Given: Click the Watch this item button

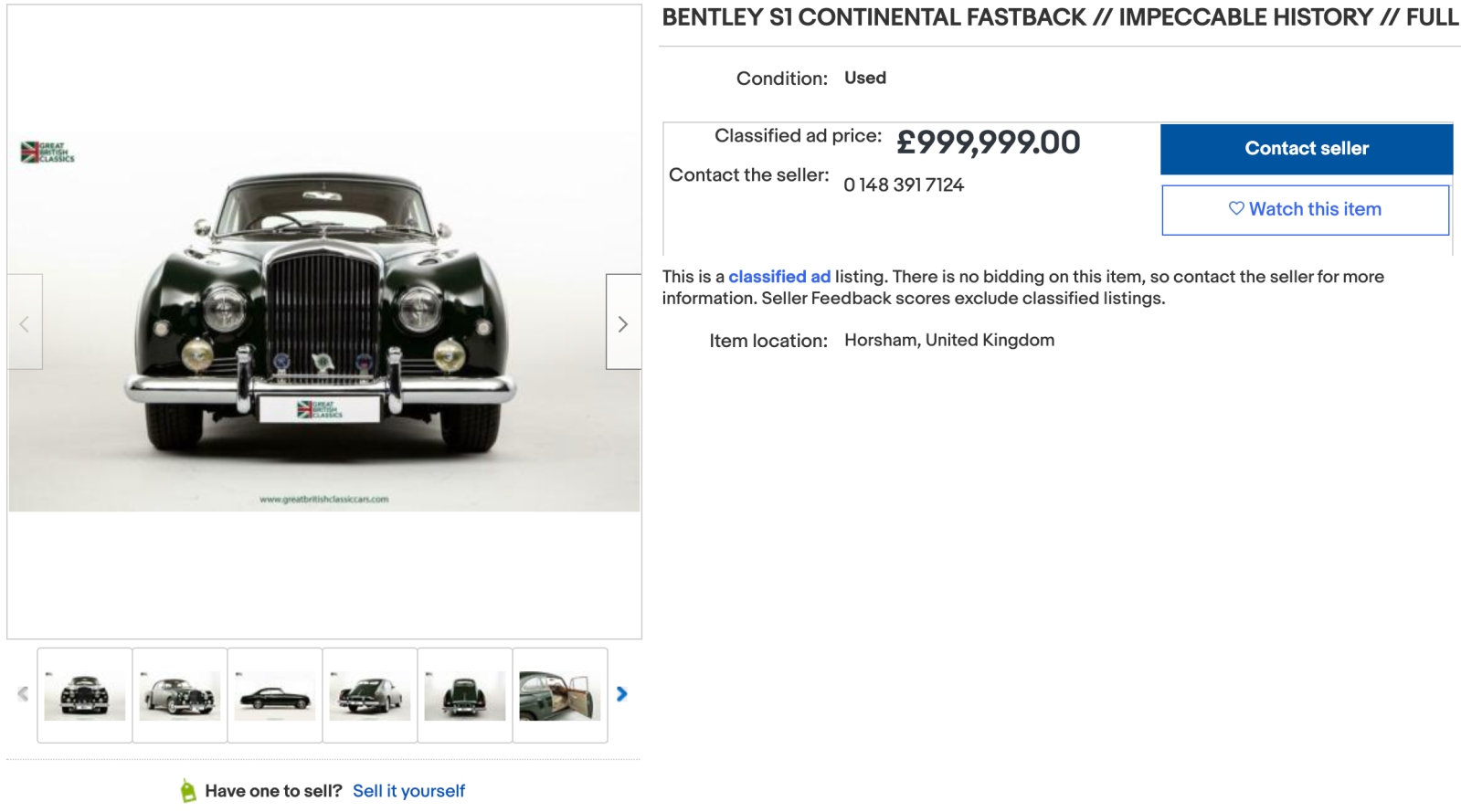Looking at the screenshot, I should coord(1305,210).
